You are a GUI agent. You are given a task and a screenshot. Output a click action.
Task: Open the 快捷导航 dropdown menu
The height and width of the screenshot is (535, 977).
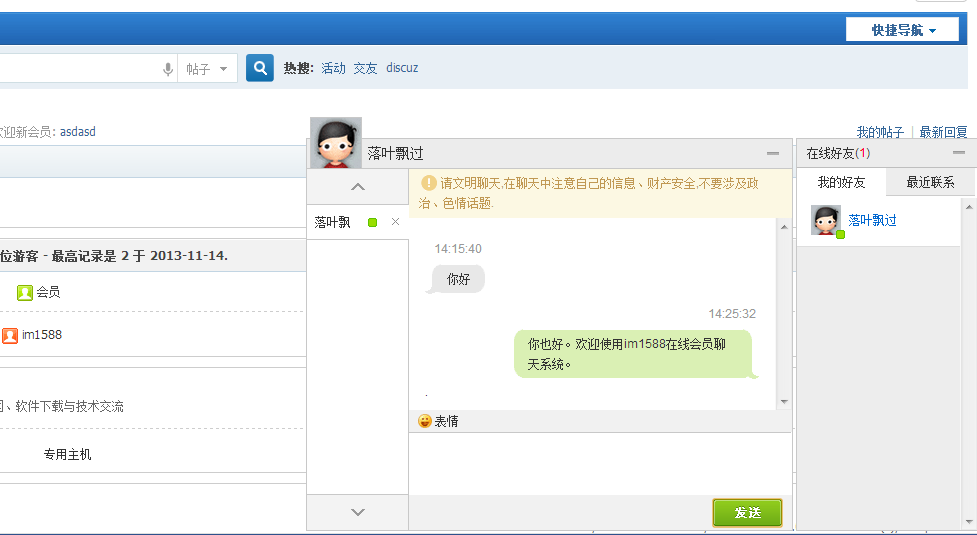[x=902, y=30]
